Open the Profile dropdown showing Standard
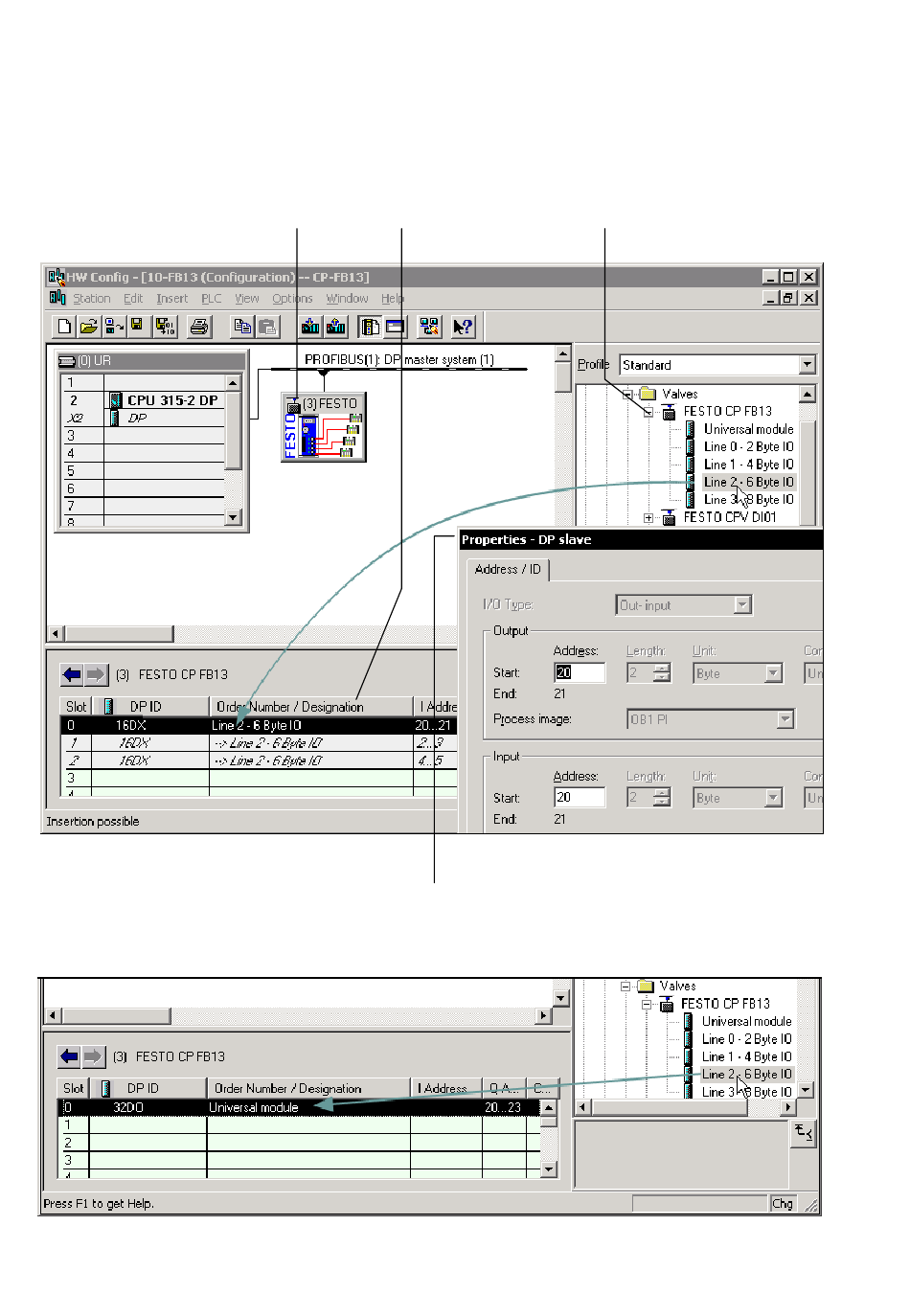The width and height of the screenshot is (910, 1316). [807, 365]
